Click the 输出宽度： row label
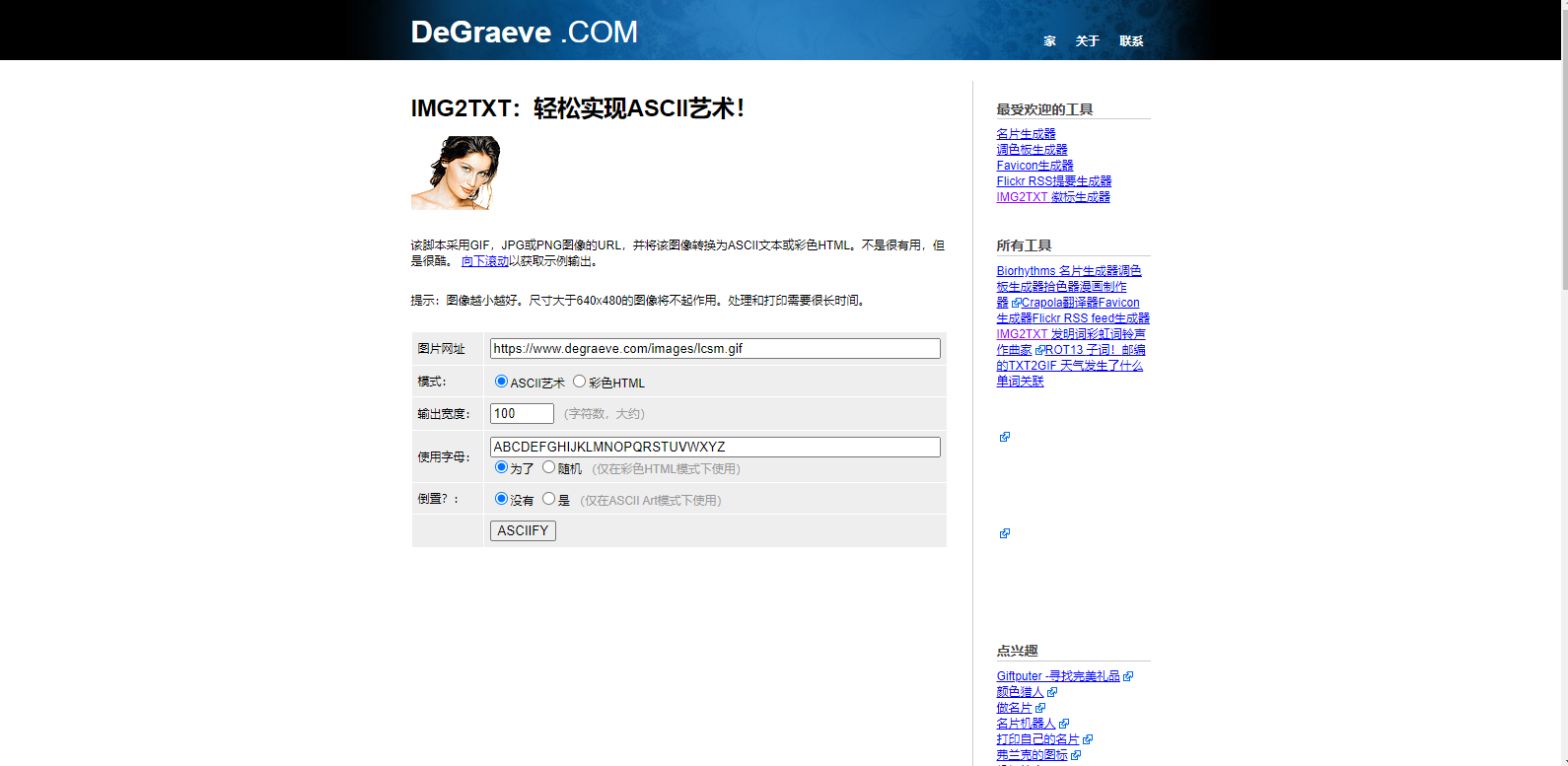 (444, 414)
